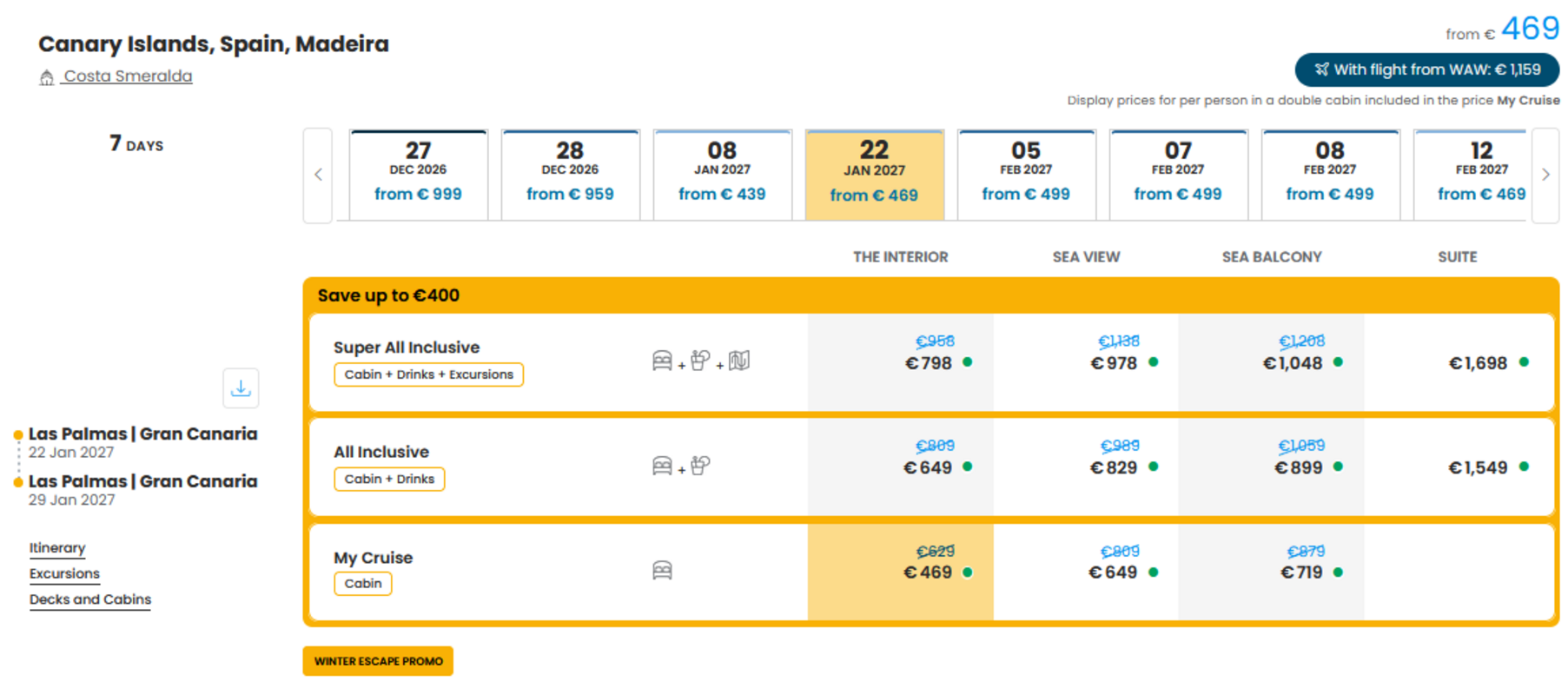Show earlier departure dates with left arrow

coord(318,175)
